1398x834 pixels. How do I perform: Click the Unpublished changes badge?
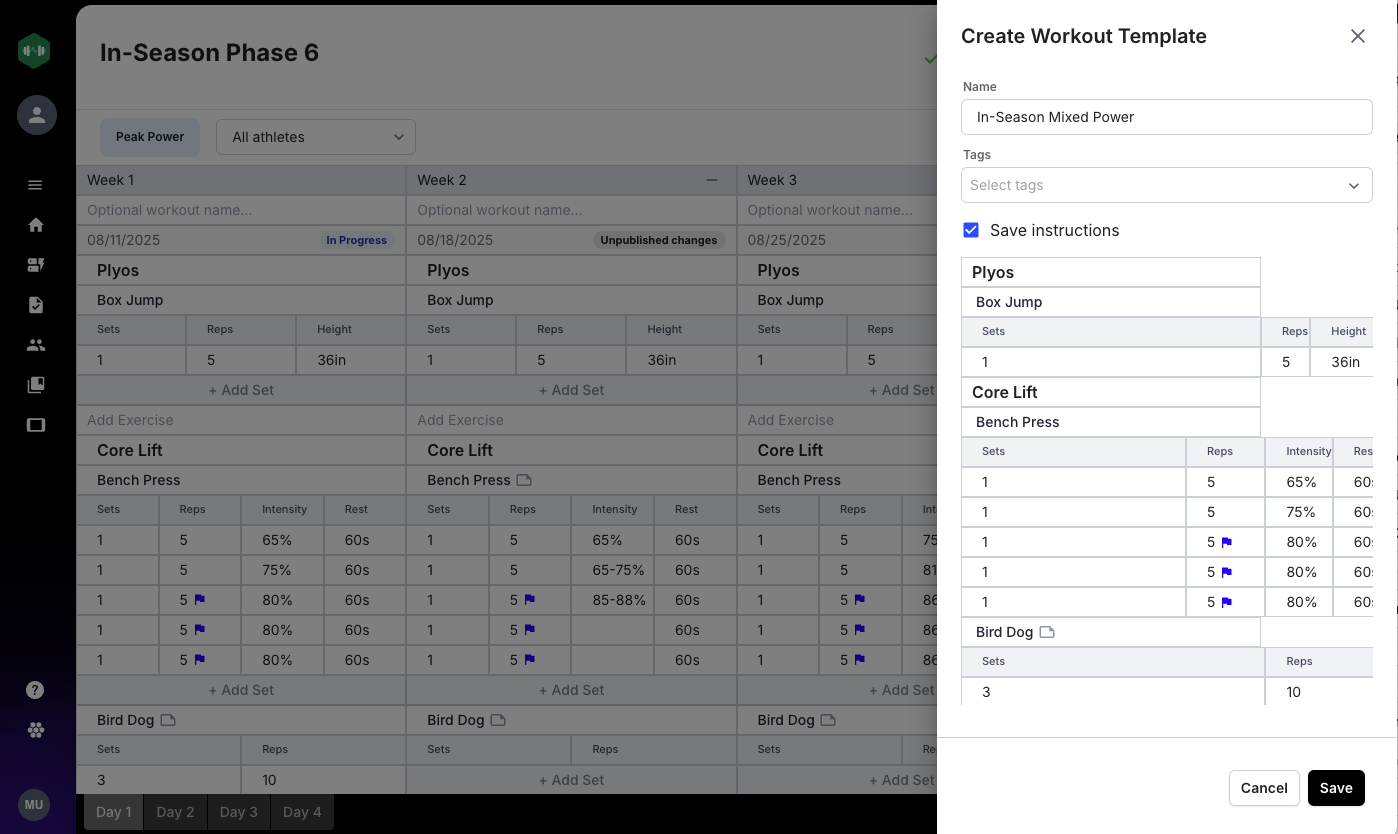pyautogui.click(x=659, y=240)
